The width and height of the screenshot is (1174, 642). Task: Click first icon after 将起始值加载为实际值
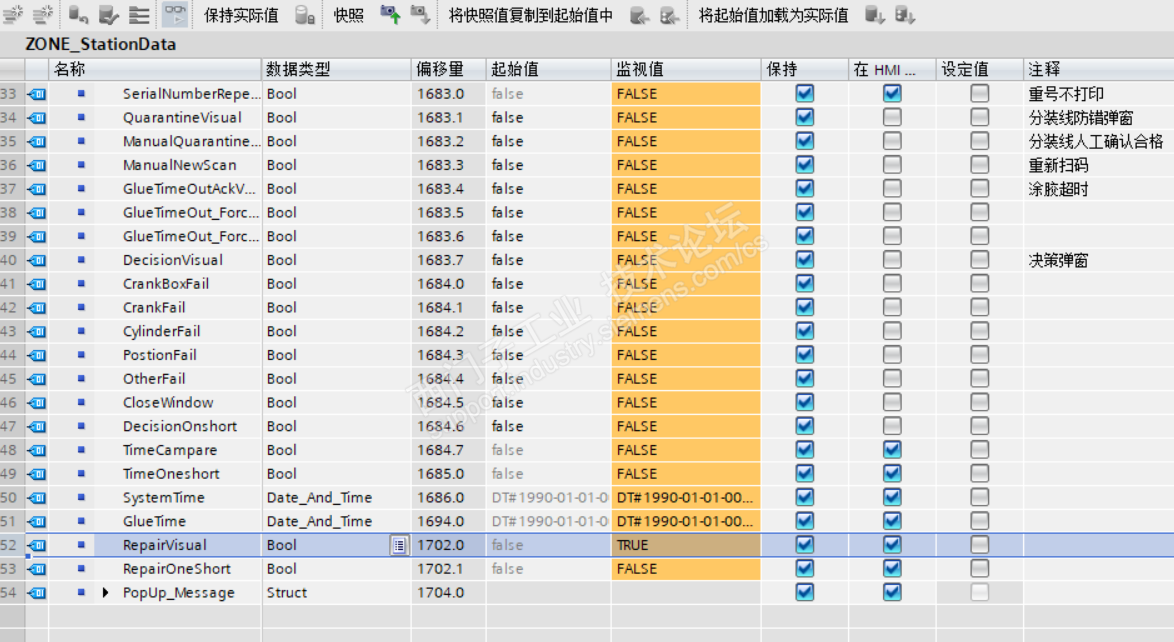click(x=875, y=14)
